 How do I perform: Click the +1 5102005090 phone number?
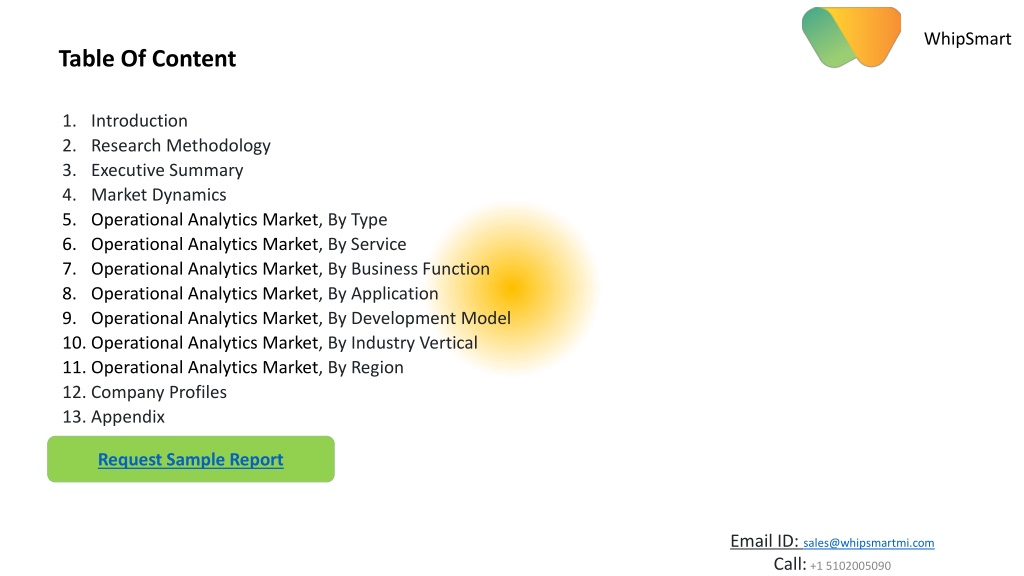pos(850,566)
